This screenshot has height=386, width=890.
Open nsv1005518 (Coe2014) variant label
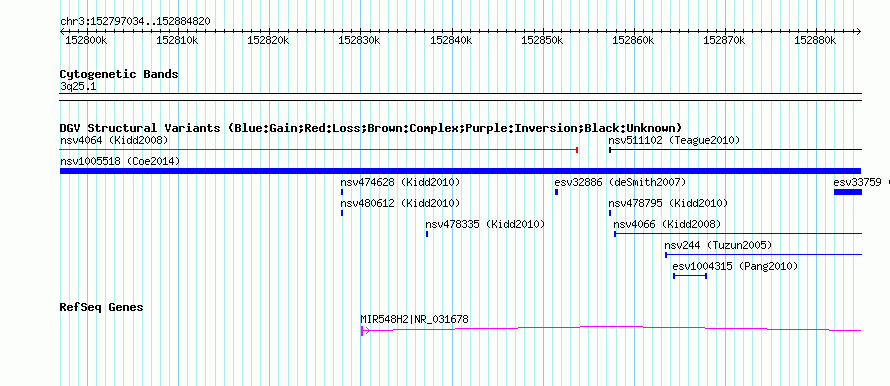coord(120,161)
